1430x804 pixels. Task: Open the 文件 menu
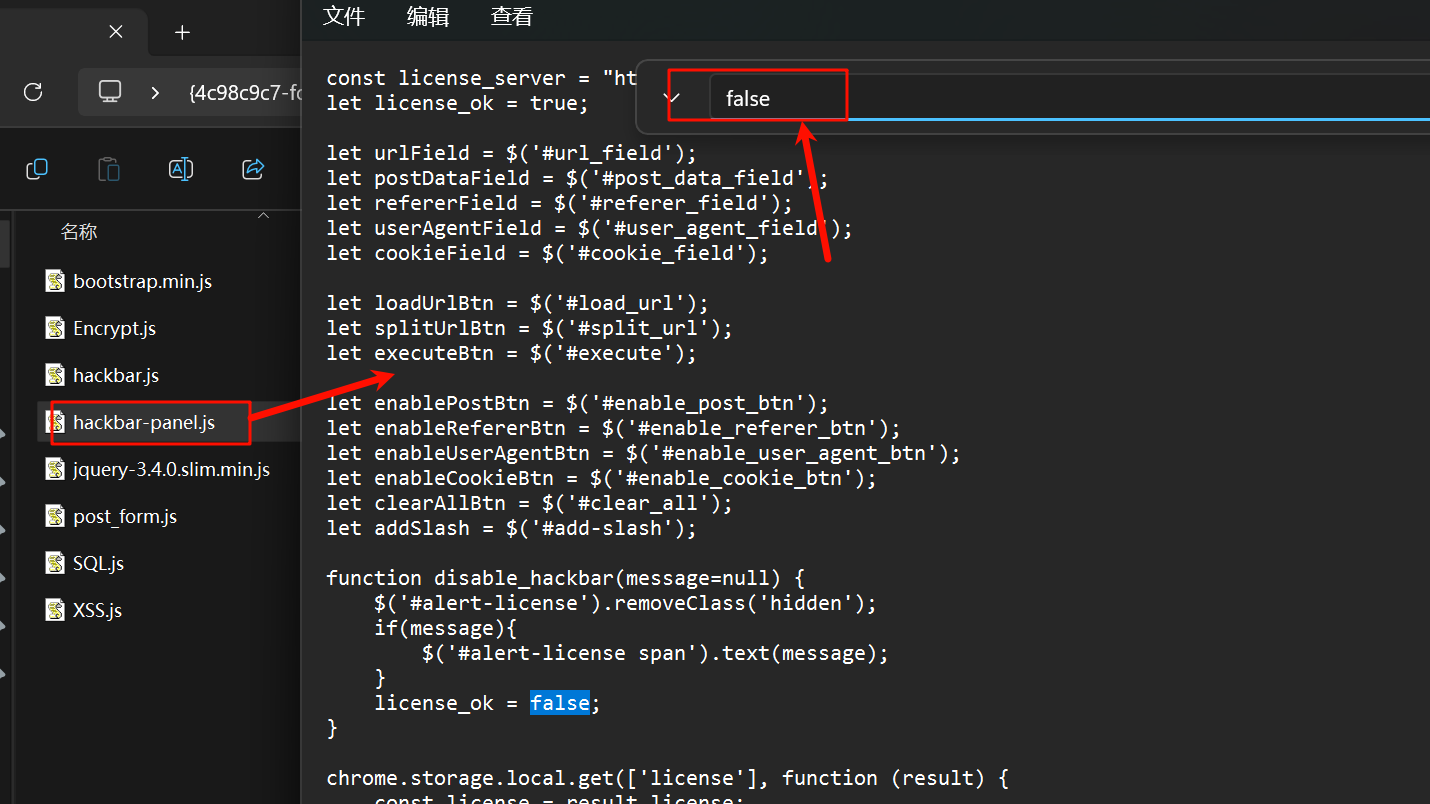pos(344,17)
